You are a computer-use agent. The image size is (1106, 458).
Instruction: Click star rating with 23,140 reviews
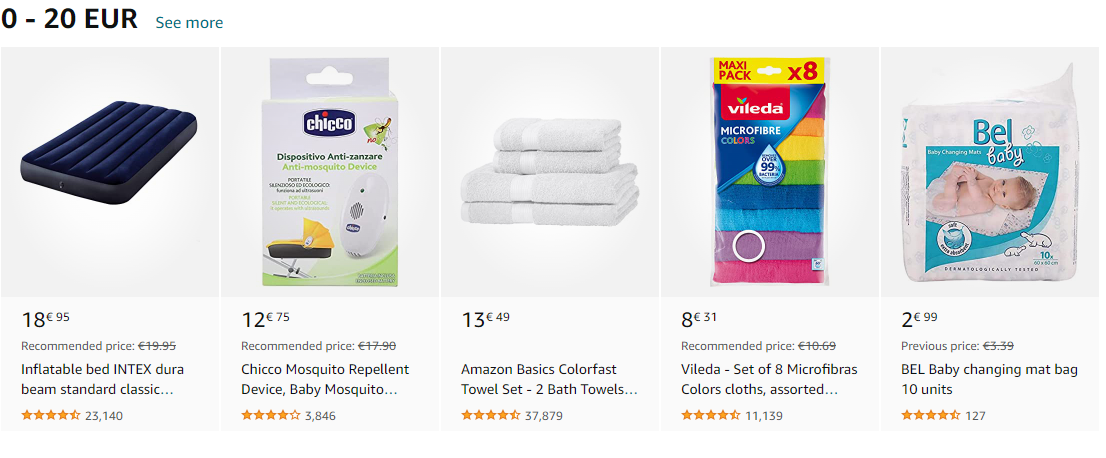pyautogui.click(x=51, y=416)
